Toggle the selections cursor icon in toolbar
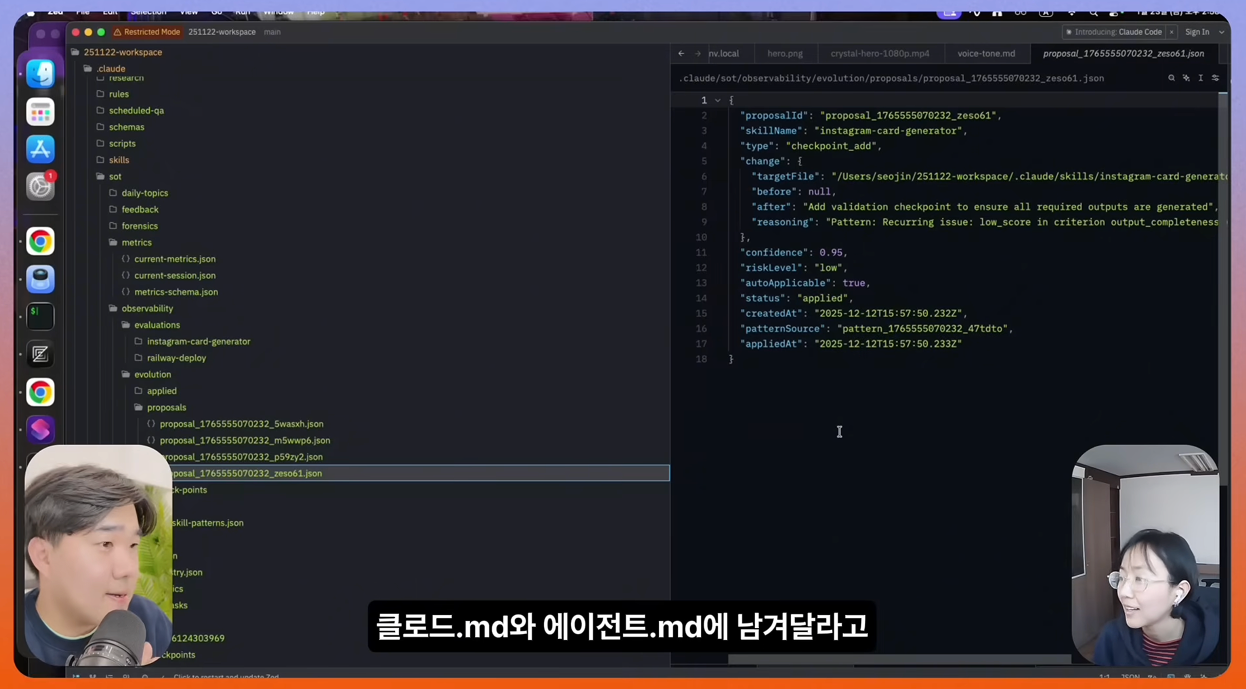The height and width of the screenshot is (689, 1246). pyautogui.click(x=1201, y=78)
